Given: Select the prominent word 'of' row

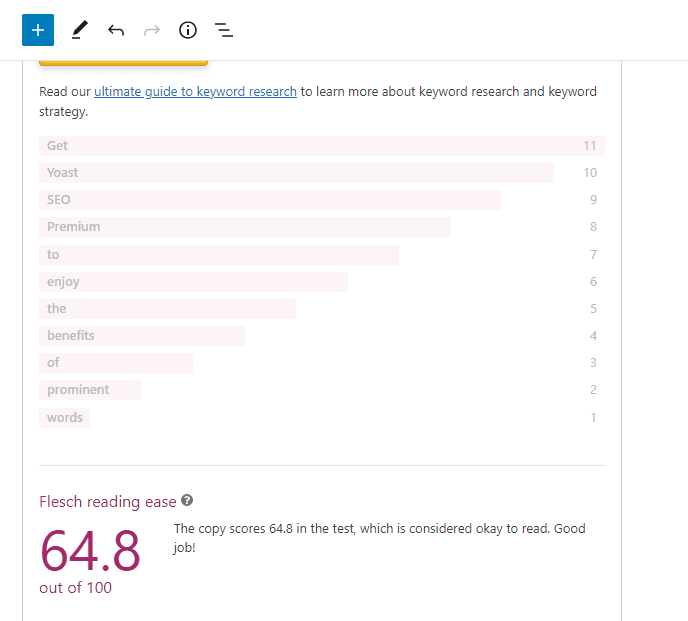Looking at the screenshot, I should click(322, 363).
